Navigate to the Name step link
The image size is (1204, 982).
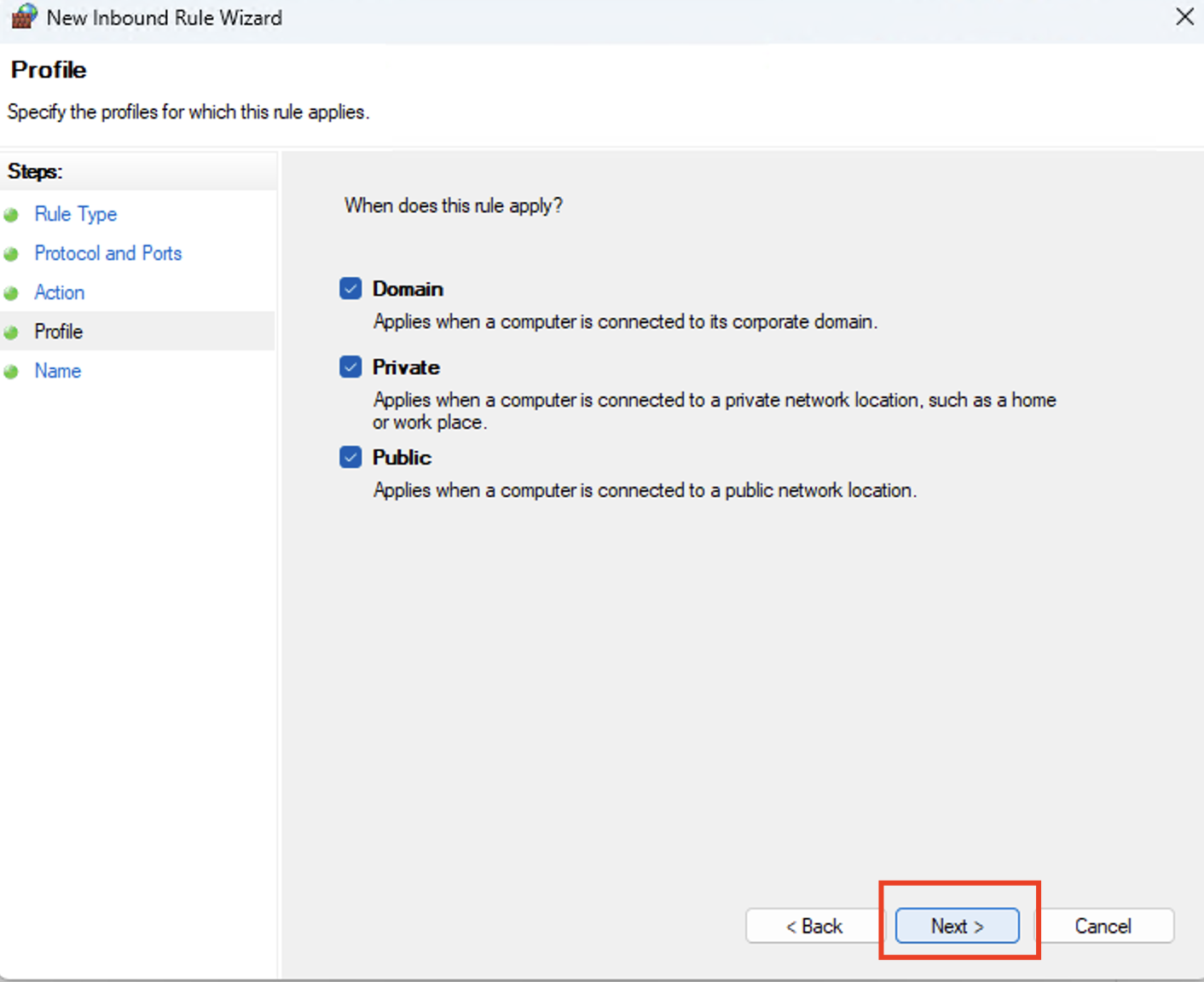[57, 371]
